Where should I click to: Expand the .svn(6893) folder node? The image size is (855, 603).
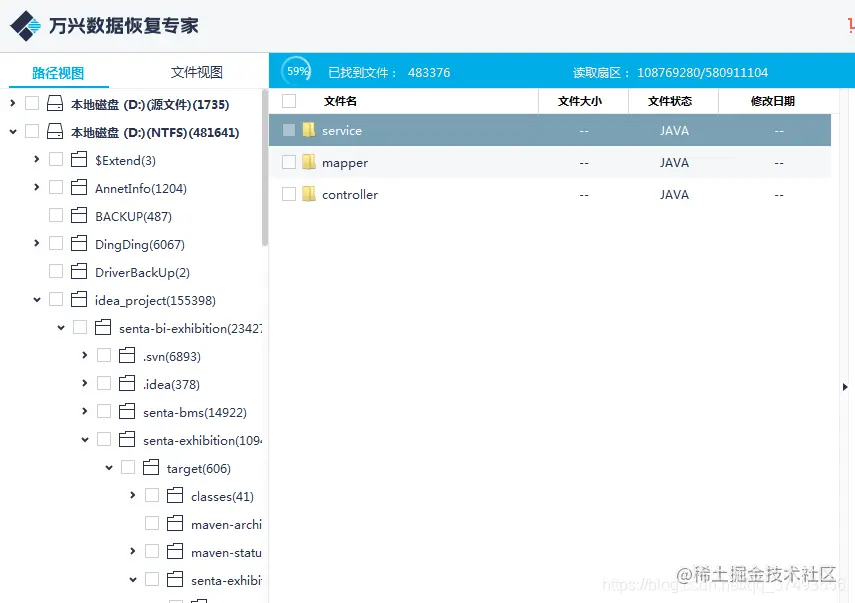pos(83,355)
